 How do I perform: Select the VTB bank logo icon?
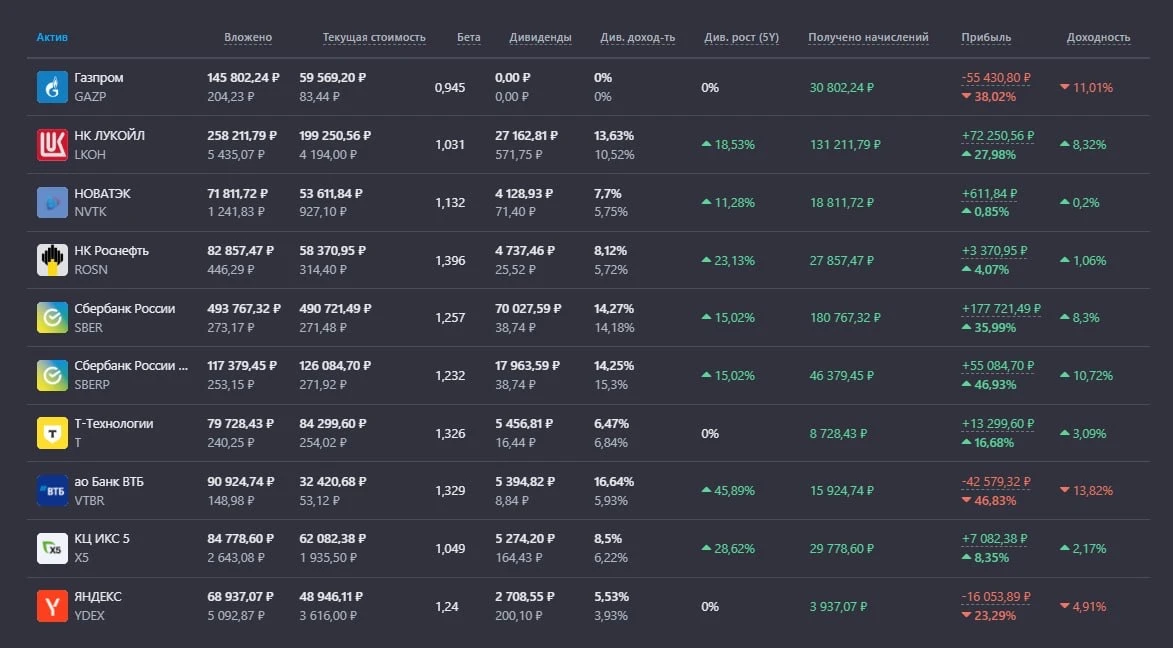[52, 491]
